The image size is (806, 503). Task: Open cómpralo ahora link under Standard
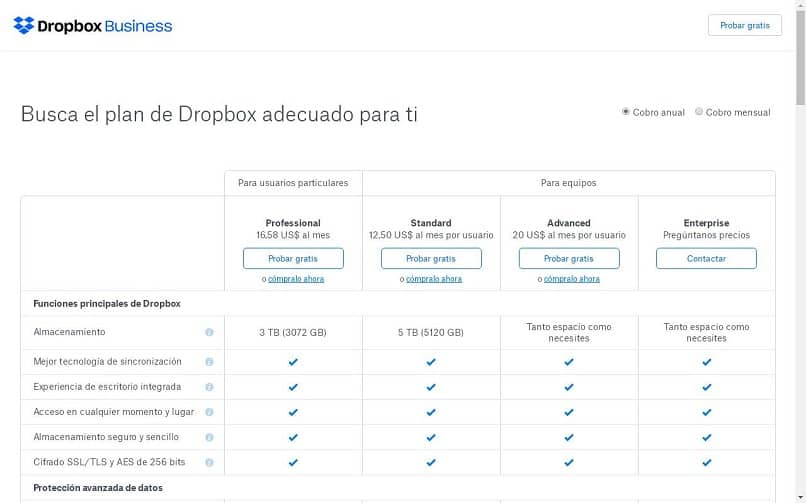click(434, 279)
